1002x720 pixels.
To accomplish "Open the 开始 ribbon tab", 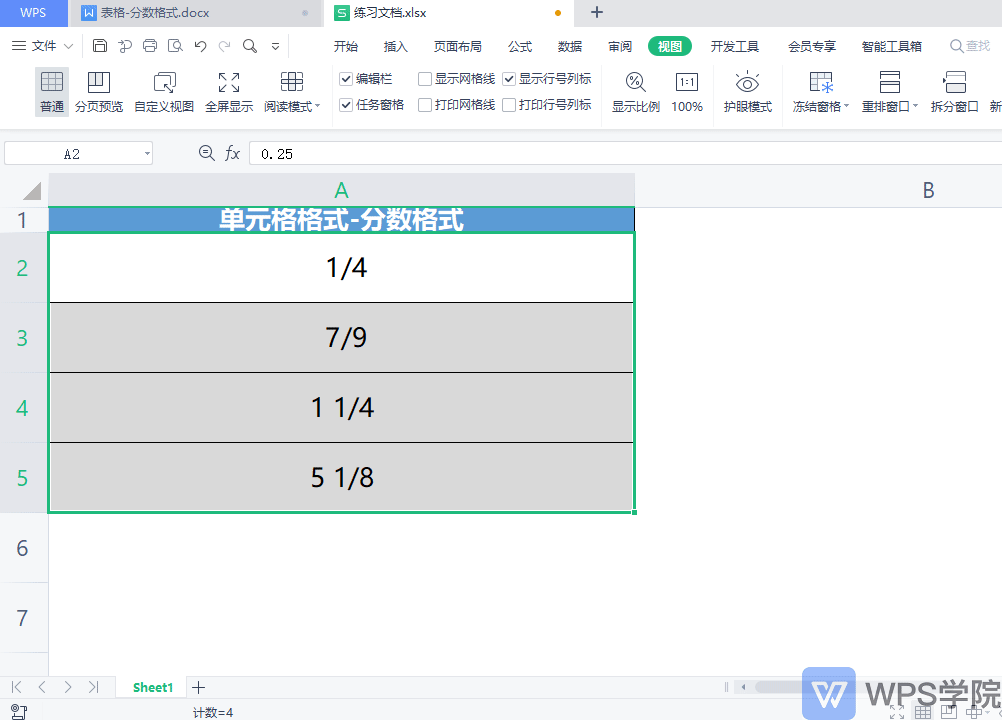I will 346,46.
